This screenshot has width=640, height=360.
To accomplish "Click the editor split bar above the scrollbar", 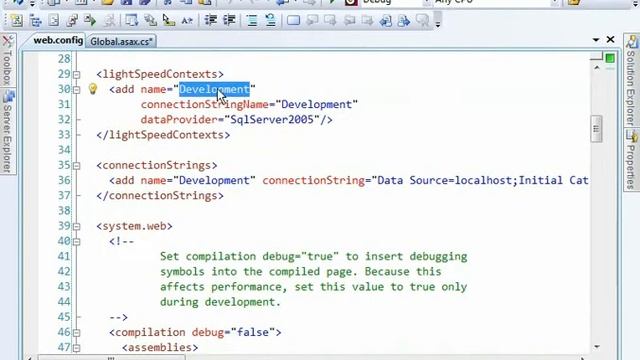I will tap(596, 57).
